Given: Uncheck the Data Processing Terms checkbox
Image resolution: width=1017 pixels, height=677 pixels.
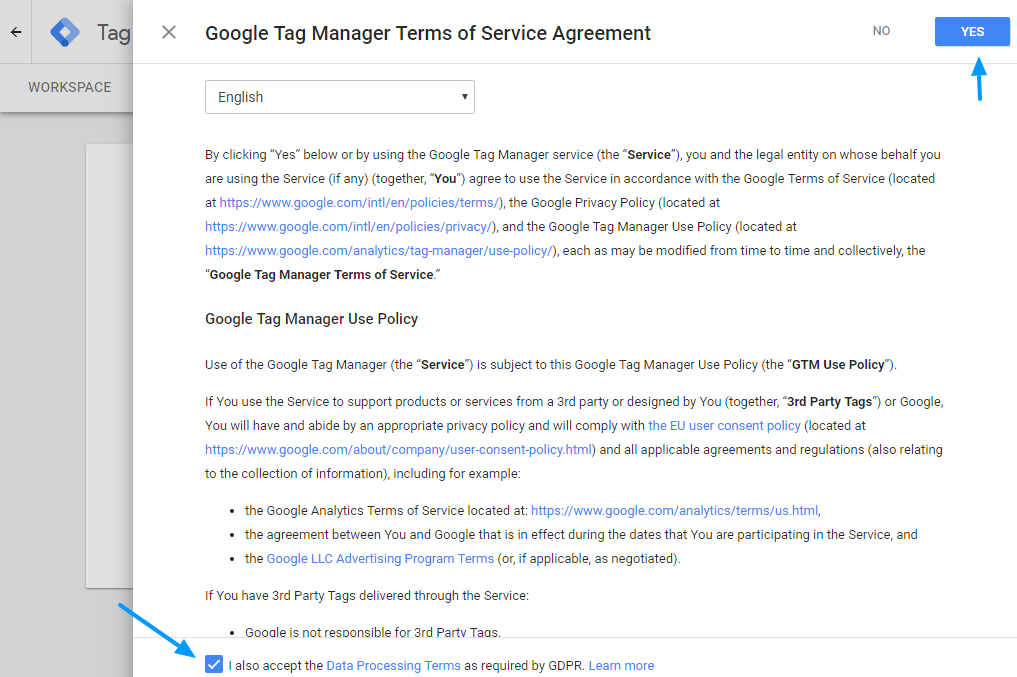Looking at the screenshot, I should coord(213,664).
